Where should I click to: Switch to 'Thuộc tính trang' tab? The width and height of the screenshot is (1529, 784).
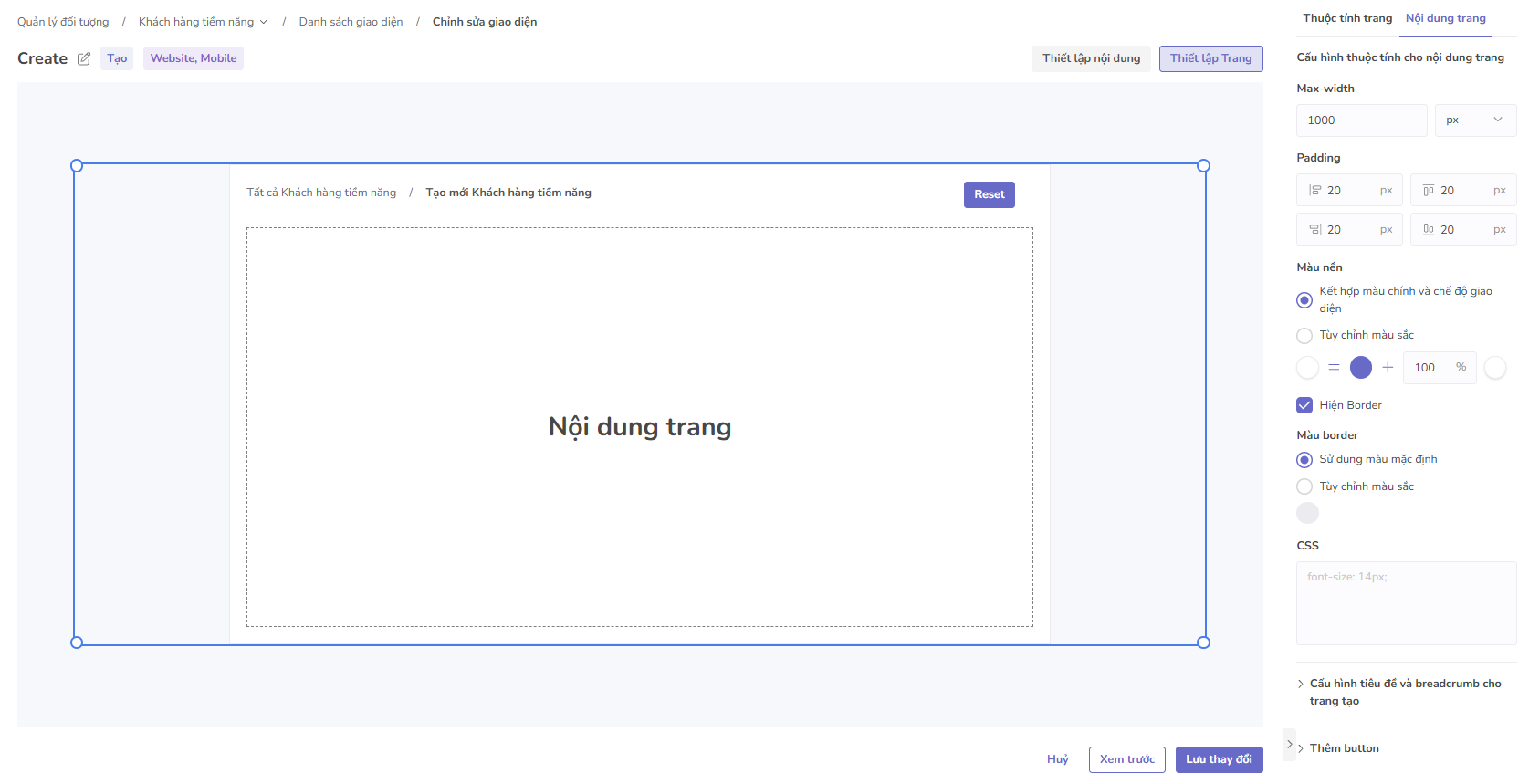(x=1347, y=18)
